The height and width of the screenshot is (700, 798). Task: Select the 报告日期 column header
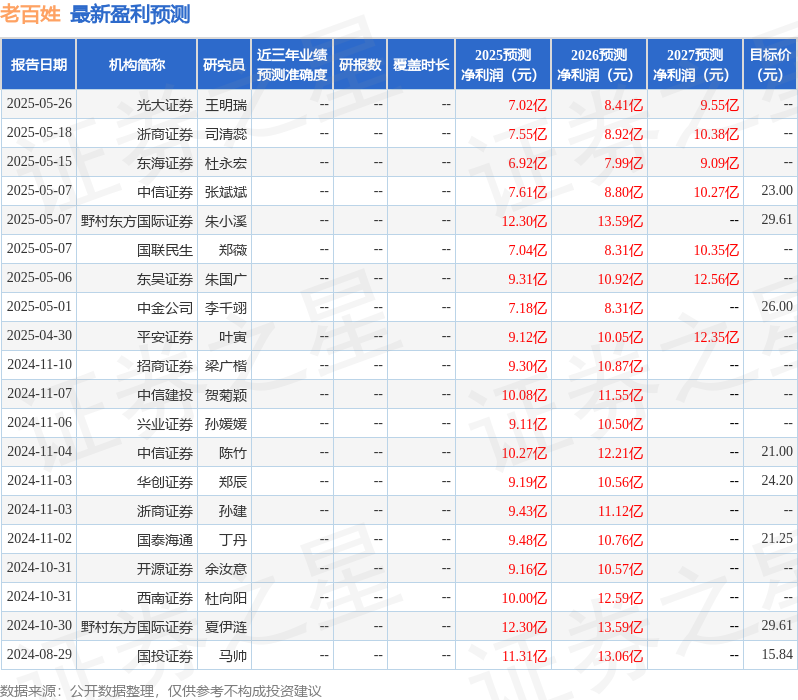[x=39, y=65]
